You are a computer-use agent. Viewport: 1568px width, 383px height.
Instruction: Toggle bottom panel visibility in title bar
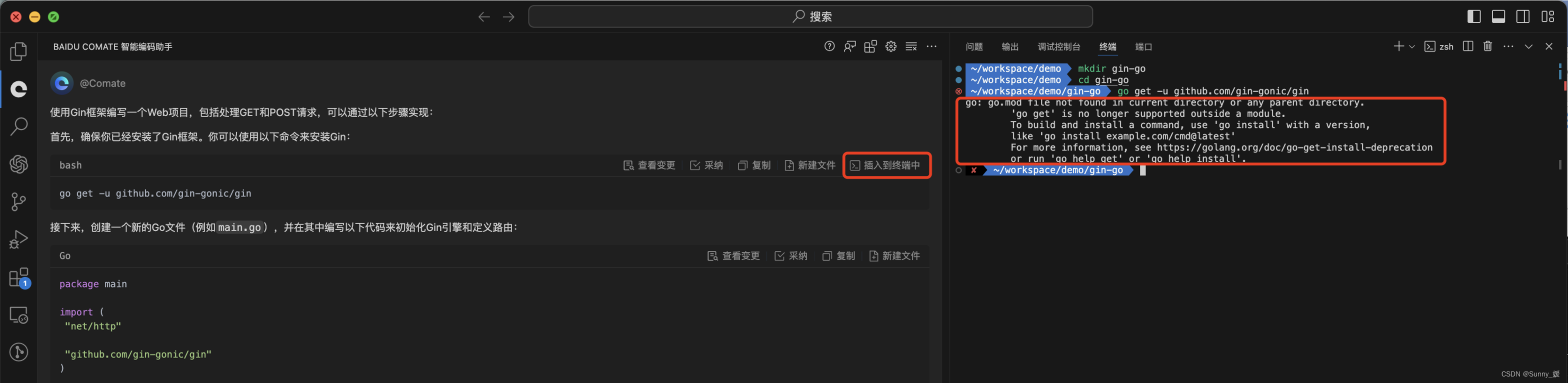coord(1498,16)
